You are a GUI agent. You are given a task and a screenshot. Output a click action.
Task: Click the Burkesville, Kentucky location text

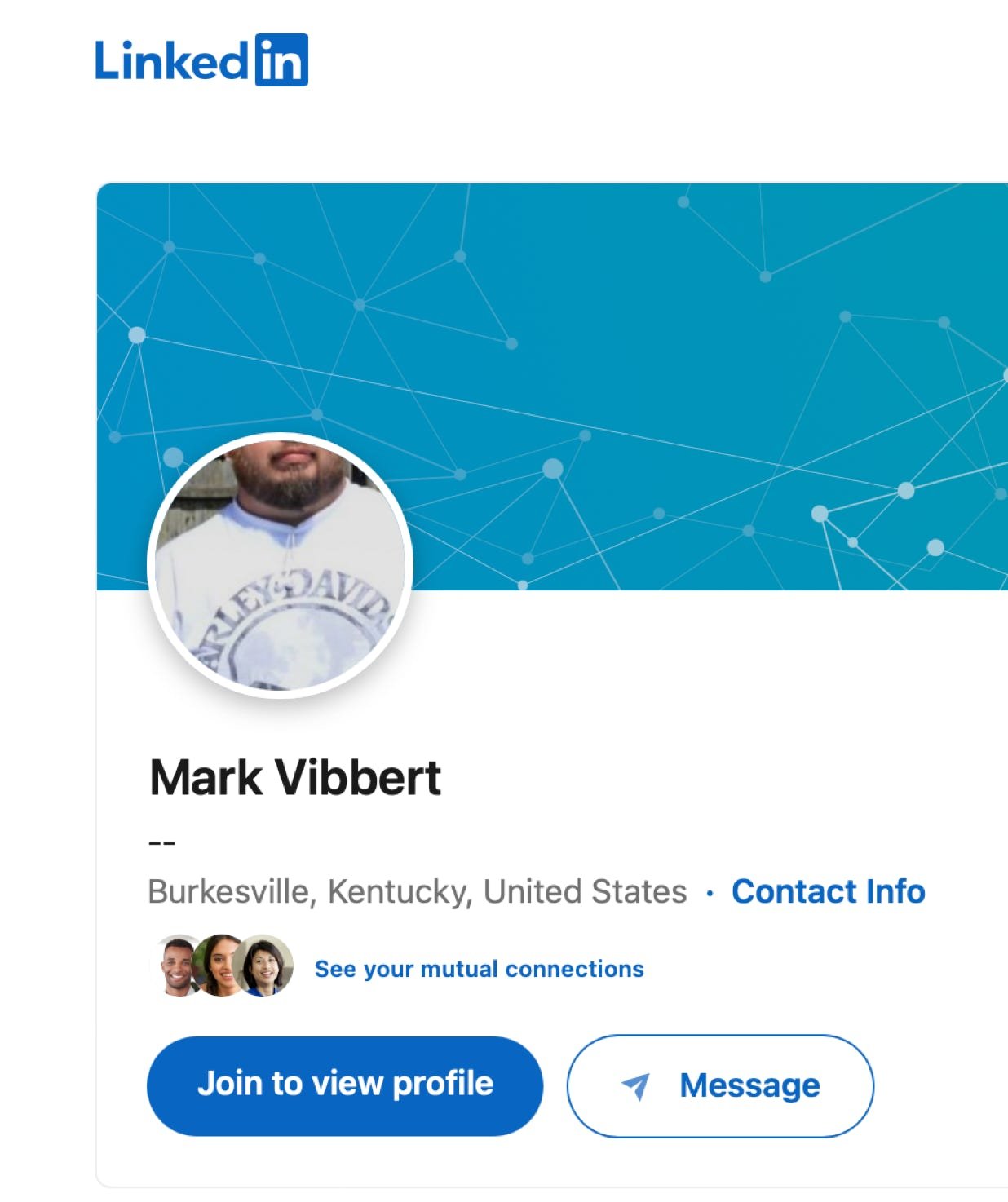pyautogui.click(x=310, y=891)
